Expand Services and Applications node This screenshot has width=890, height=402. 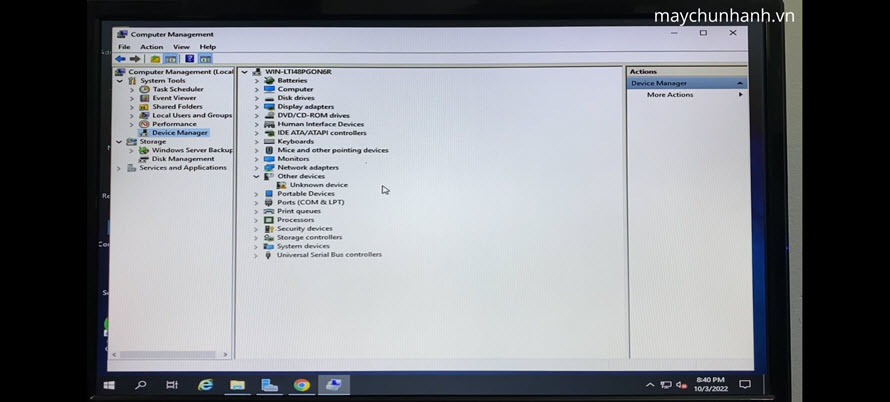point(119,168)
